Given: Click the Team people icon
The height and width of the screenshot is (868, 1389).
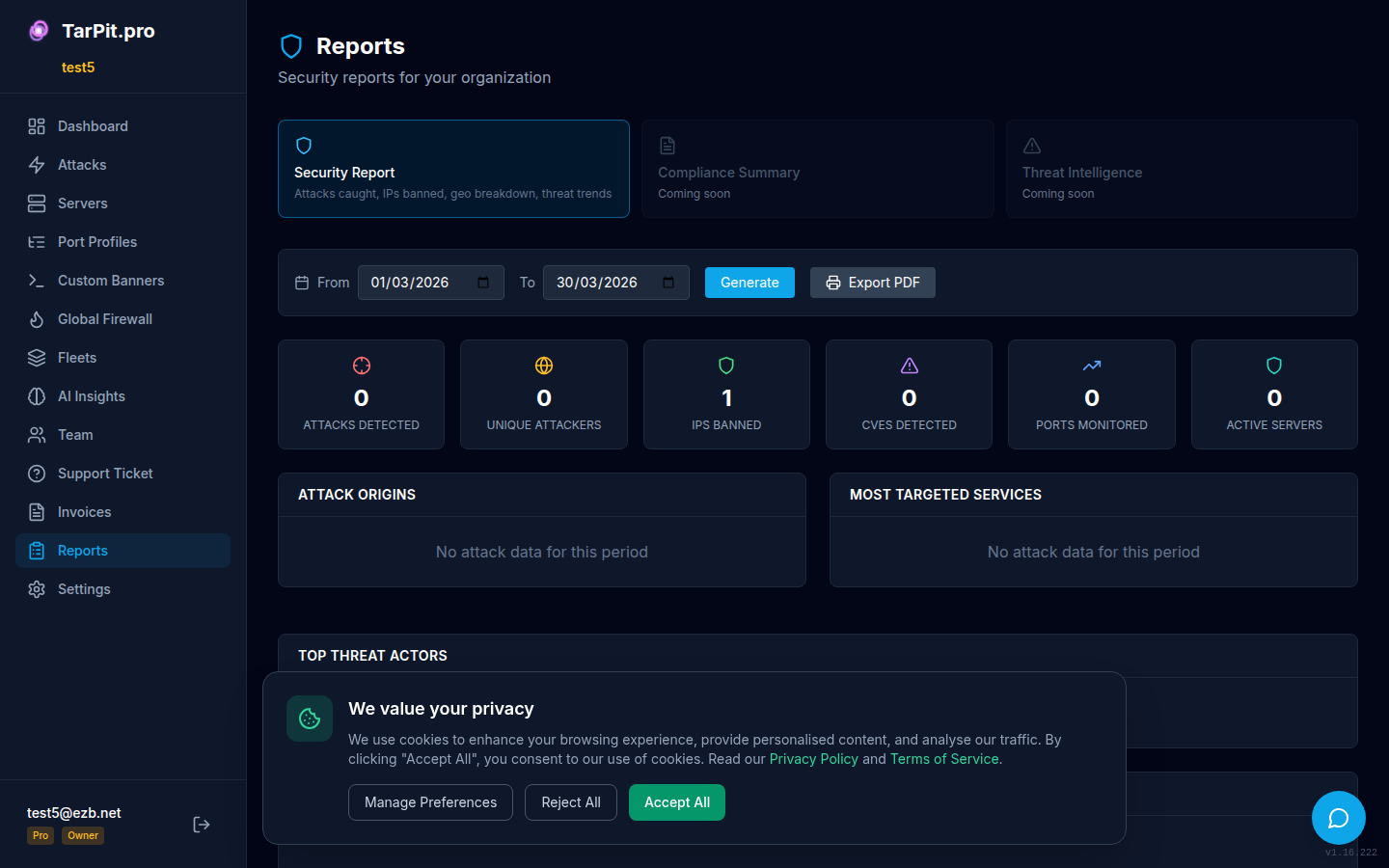Looking at the screenshot, I should (37, 435).
